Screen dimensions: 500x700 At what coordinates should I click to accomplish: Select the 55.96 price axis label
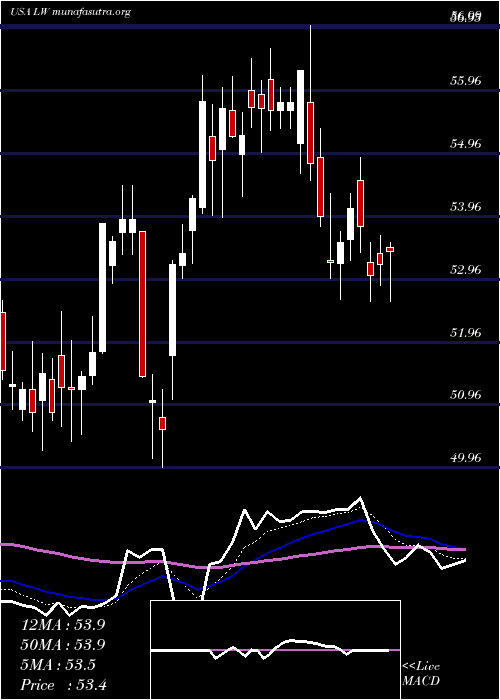click(464, 81)
